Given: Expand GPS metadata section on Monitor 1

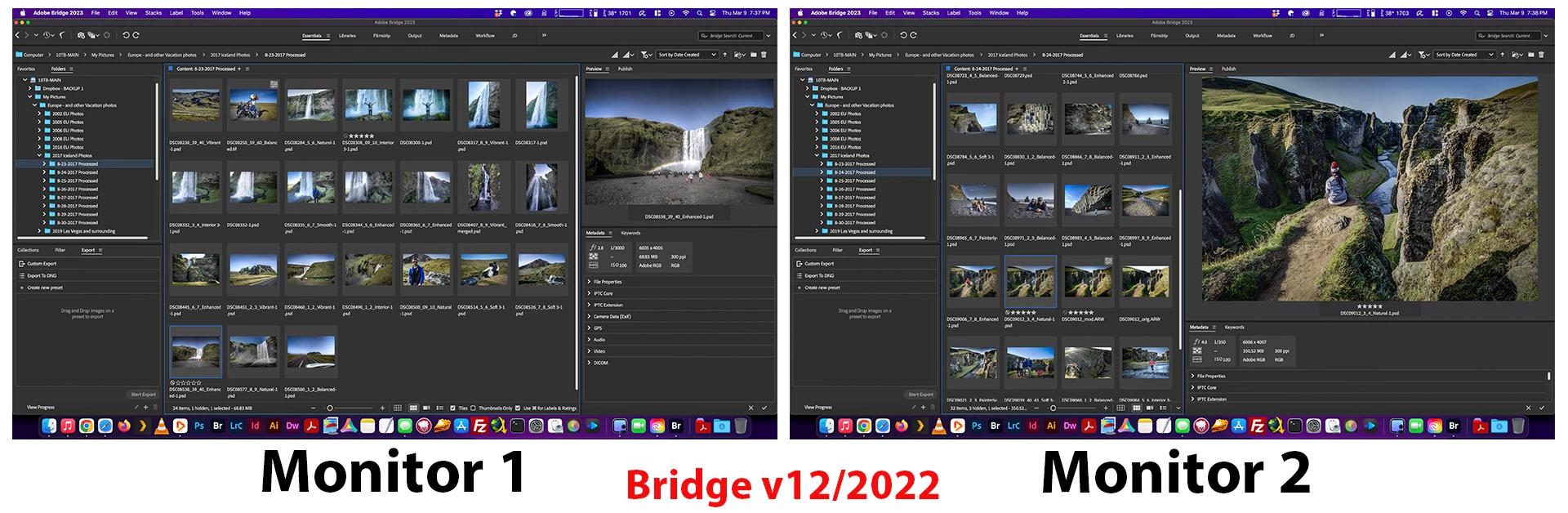Looking at the screenshot, I should 589,328.
